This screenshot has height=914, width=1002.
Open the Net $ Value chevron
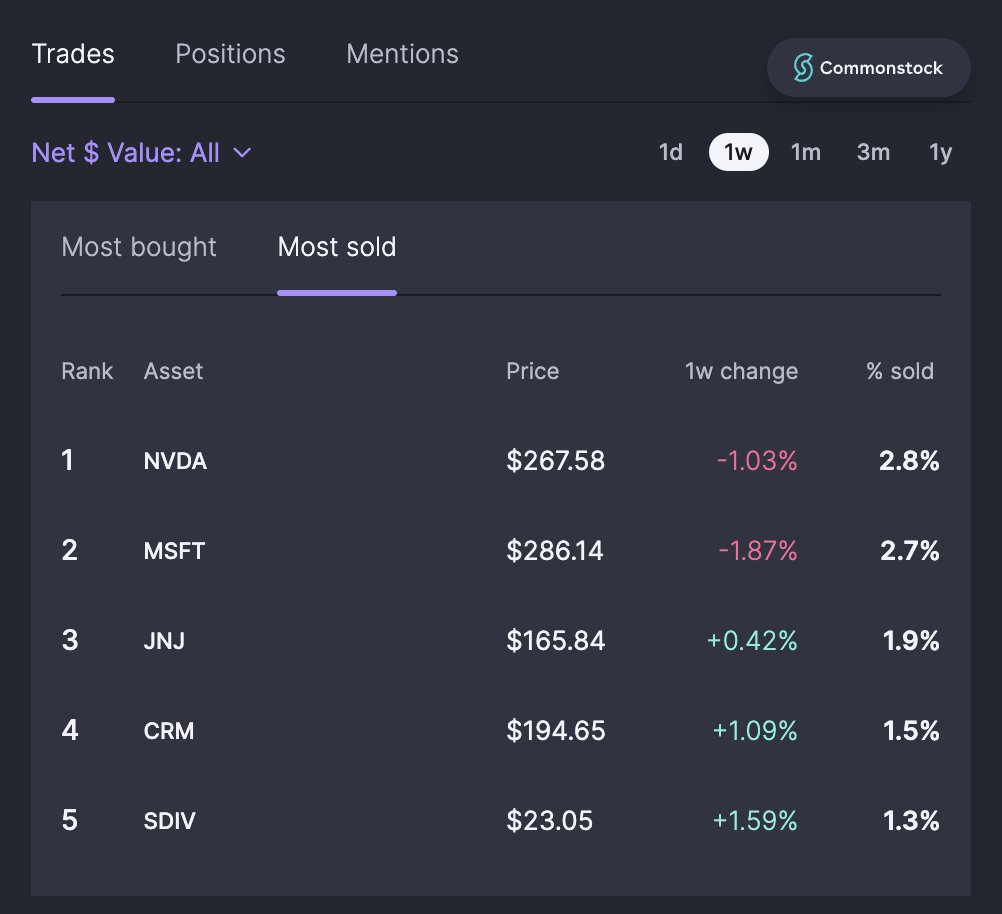click(x=240, y=152)
